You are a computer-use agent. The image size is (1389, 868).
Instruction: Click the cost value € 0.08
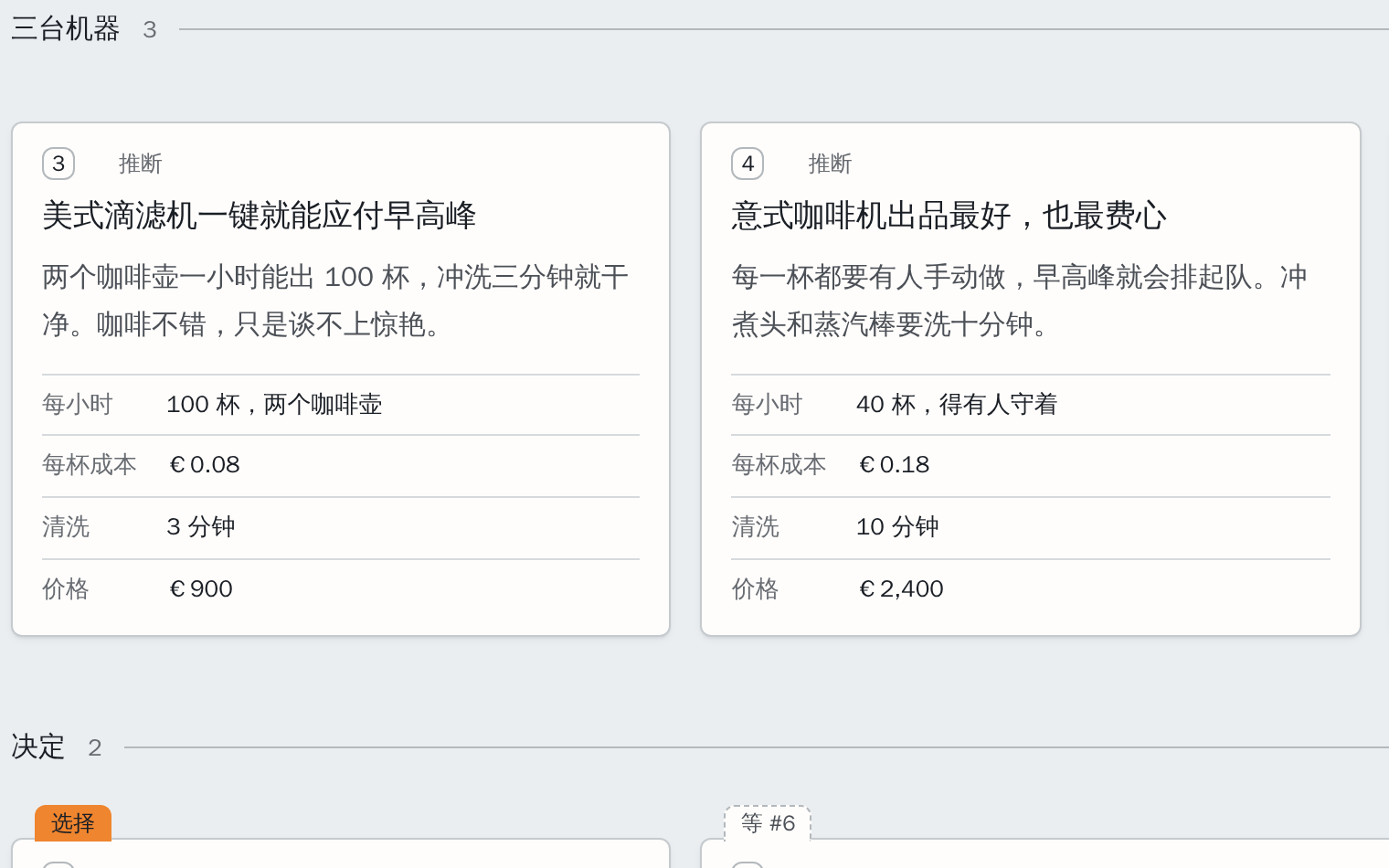[x=205, y=464]
